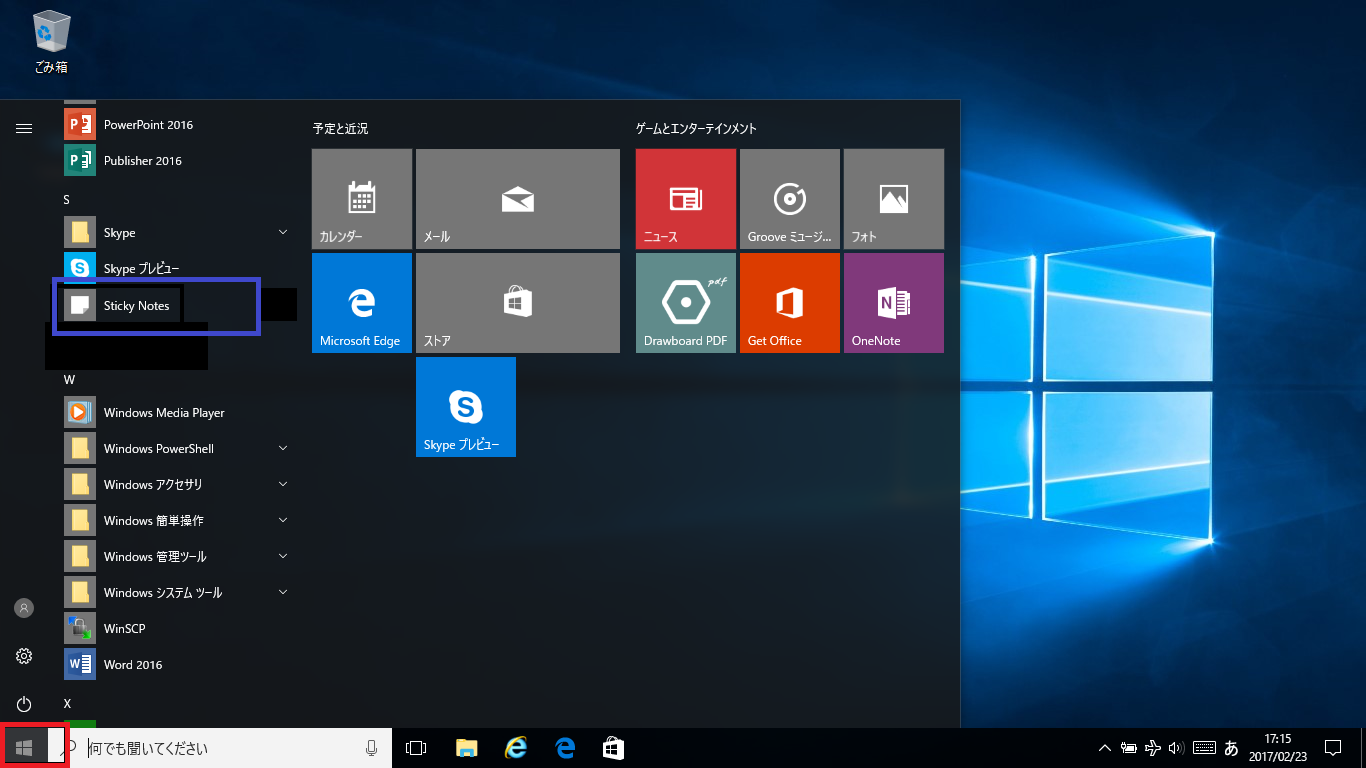Open Settings gear in Start menu

pyautogui.click(x=24, y=656)
